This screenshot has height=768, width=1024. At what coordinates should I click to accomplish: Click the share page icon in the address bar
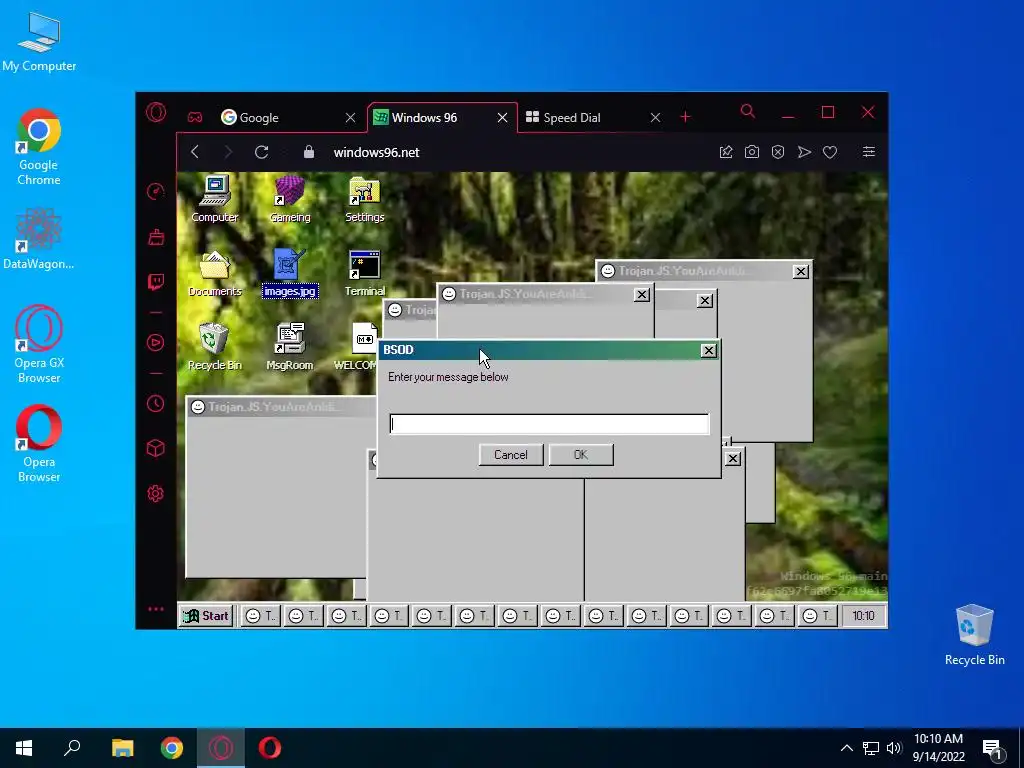726,152
